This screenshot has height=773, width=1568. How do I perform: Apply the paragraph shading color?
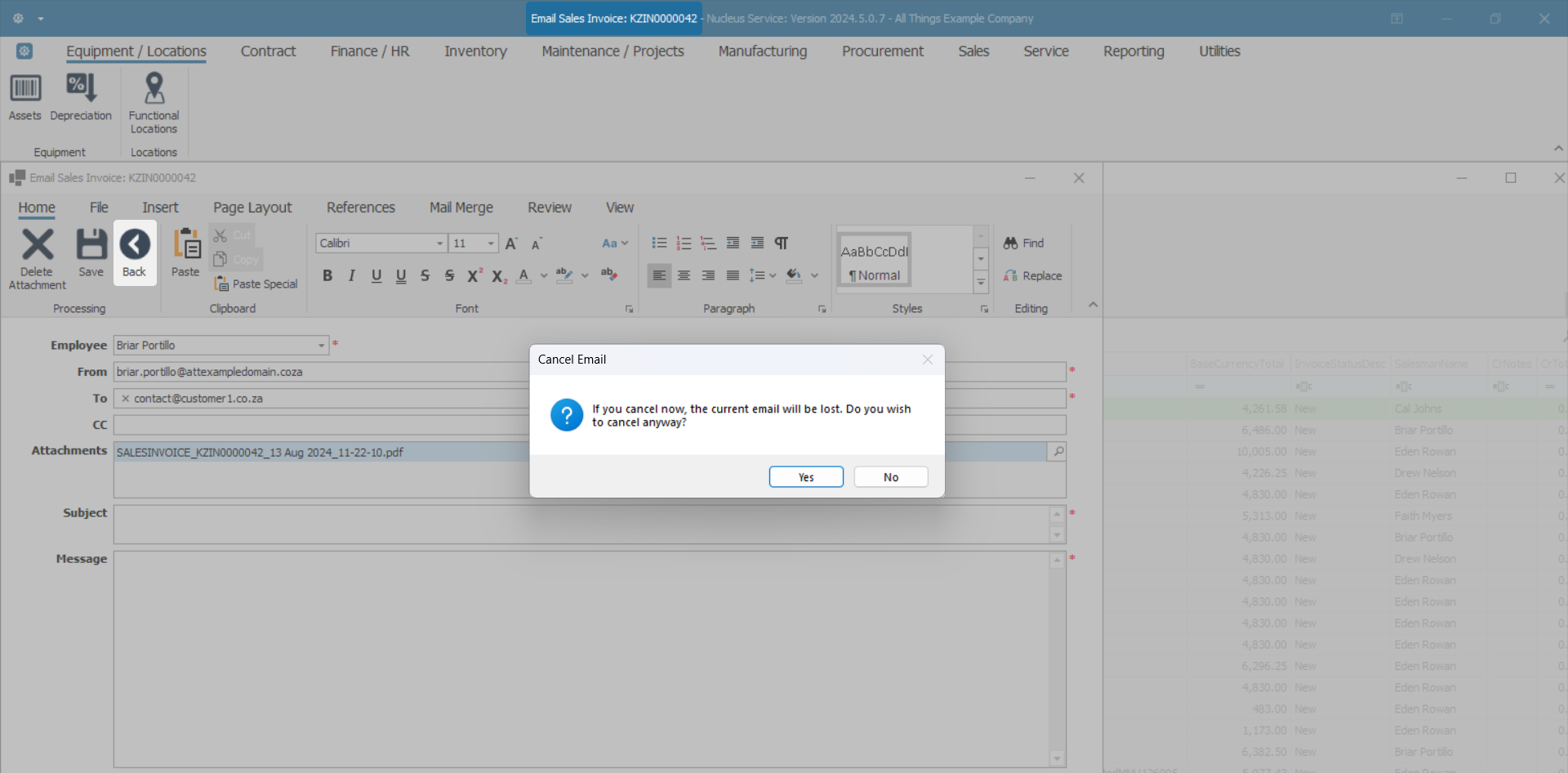tap(794, 276)
